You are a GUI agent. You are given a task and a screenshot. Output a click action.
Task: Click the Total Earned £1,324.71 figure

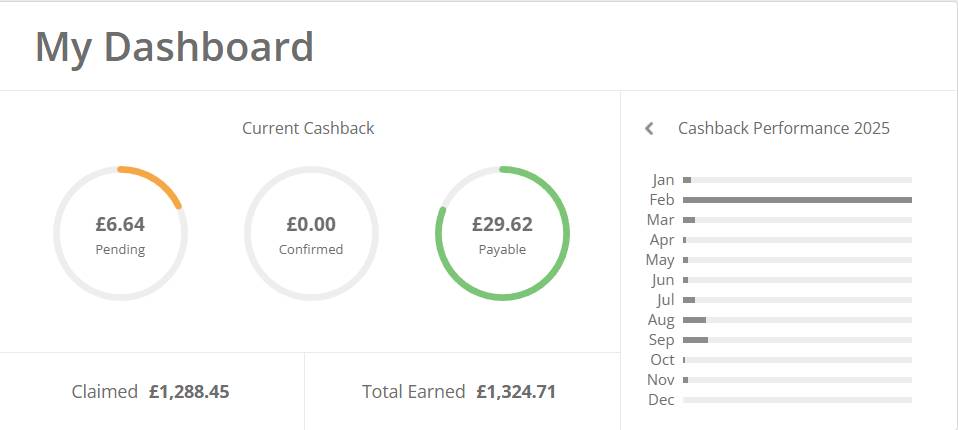click(515, 392)
